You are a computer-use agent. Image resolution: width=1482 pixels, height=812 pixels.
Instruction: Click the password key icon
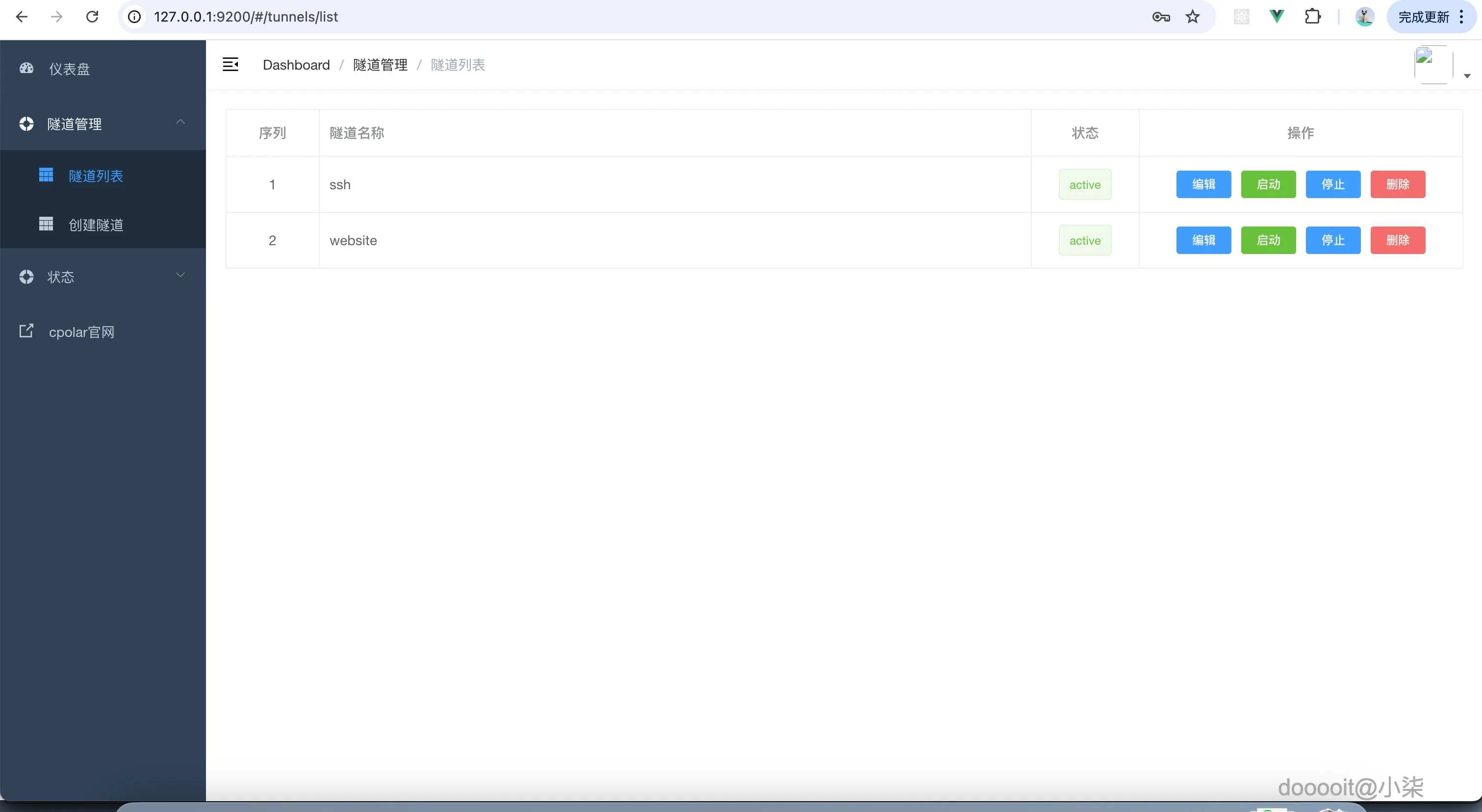coord(1160,17)
